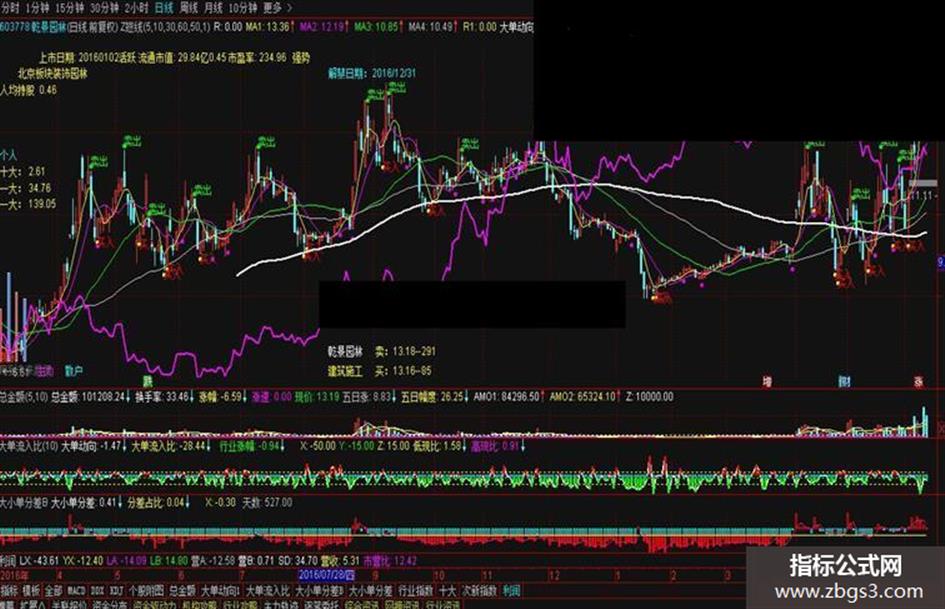Image resolution: width=945 pixels, height=609 pixels.
Task: Open the highlighted 利润 bottom tab
Action: [512, 590]
